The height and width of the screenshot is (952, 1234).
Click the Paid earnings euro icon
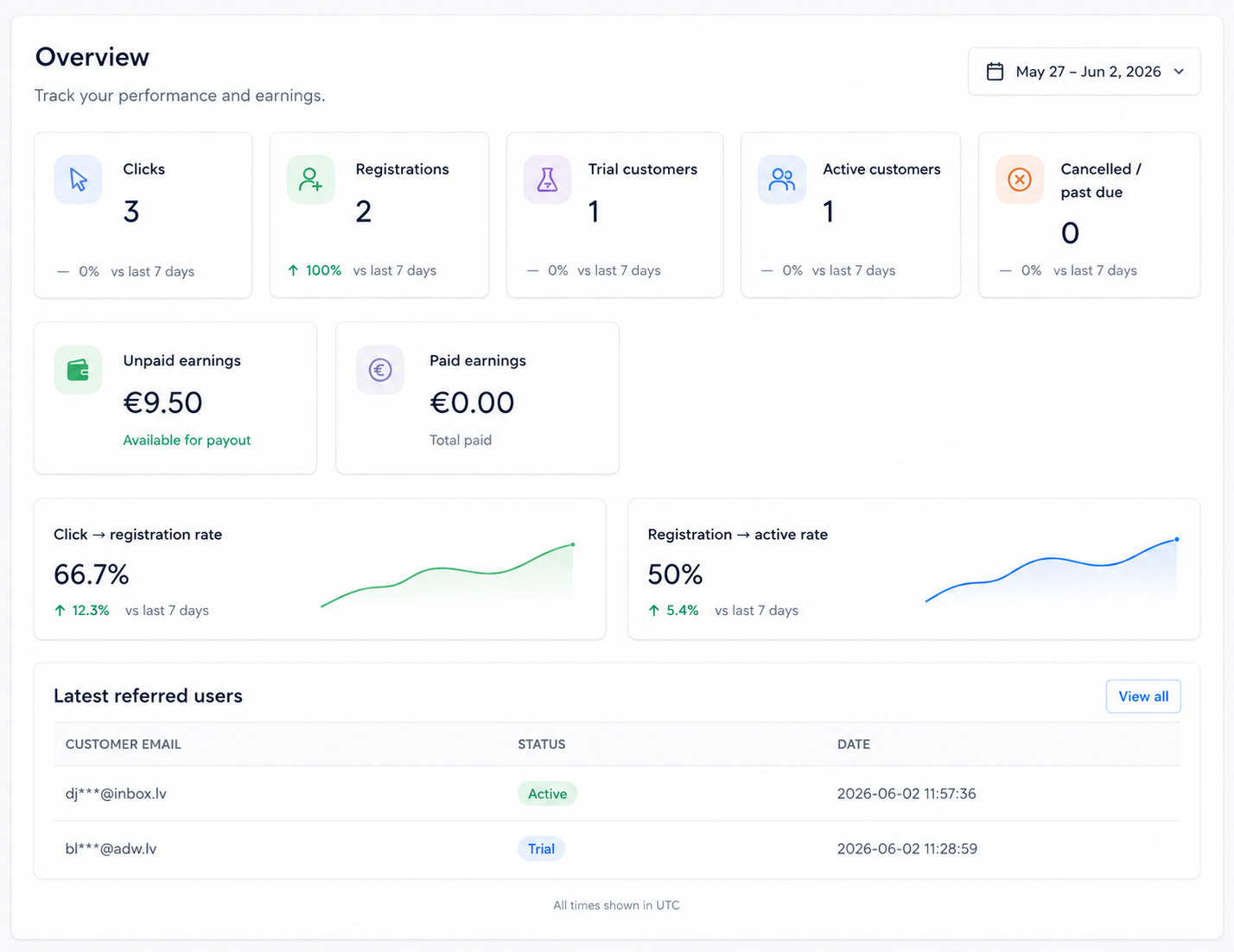pos(380,370)
